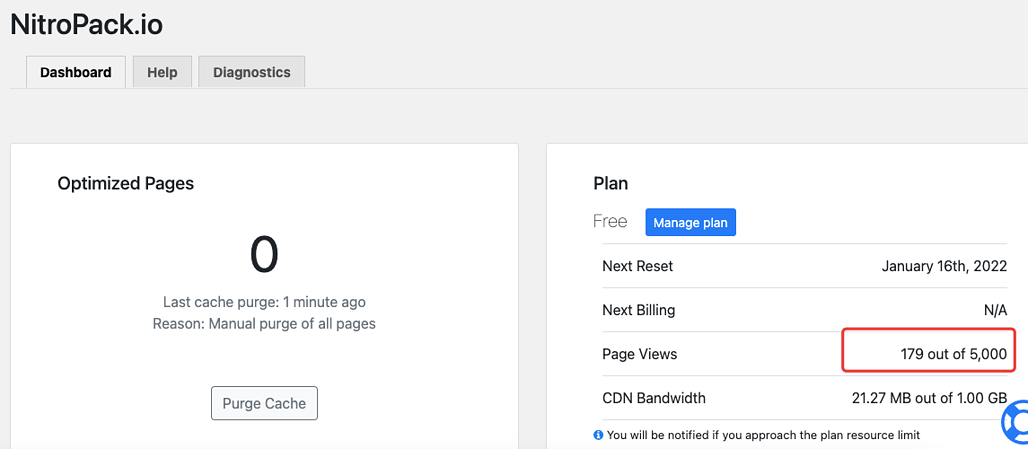Open the help lifebuoy chat icon
Image resolution: width=1028 pixels, height=449 pixels.
1018,421
